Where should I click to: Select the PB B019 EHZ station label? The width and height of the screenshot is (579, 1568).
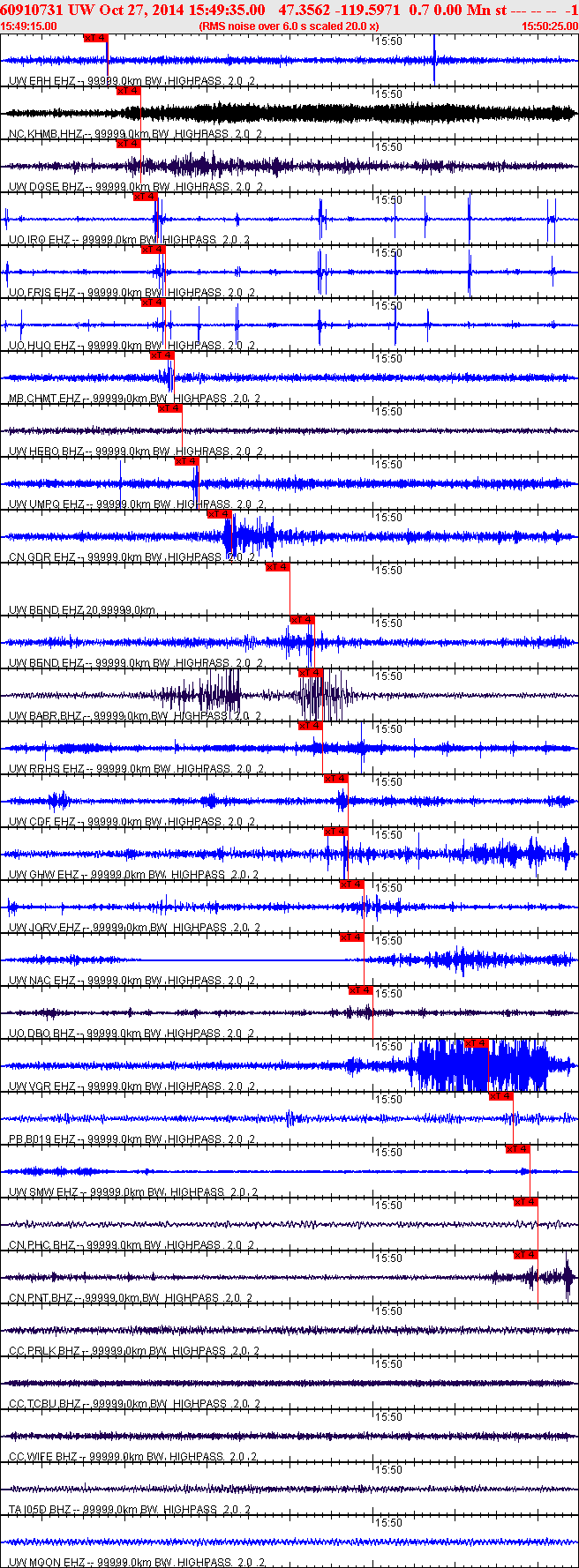[132, 1139]
